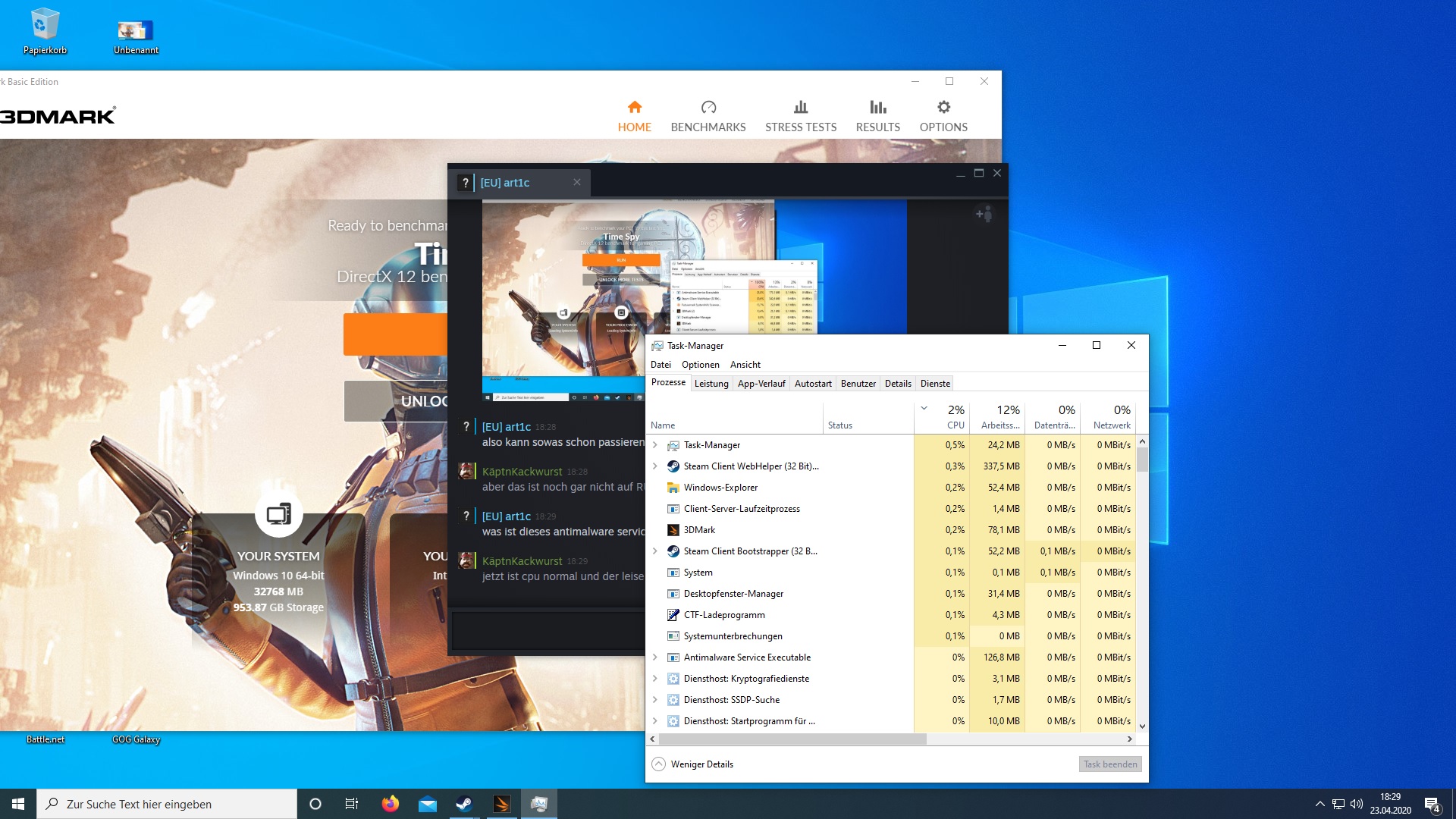Select the 3DMark process row

tap(699, 530)
